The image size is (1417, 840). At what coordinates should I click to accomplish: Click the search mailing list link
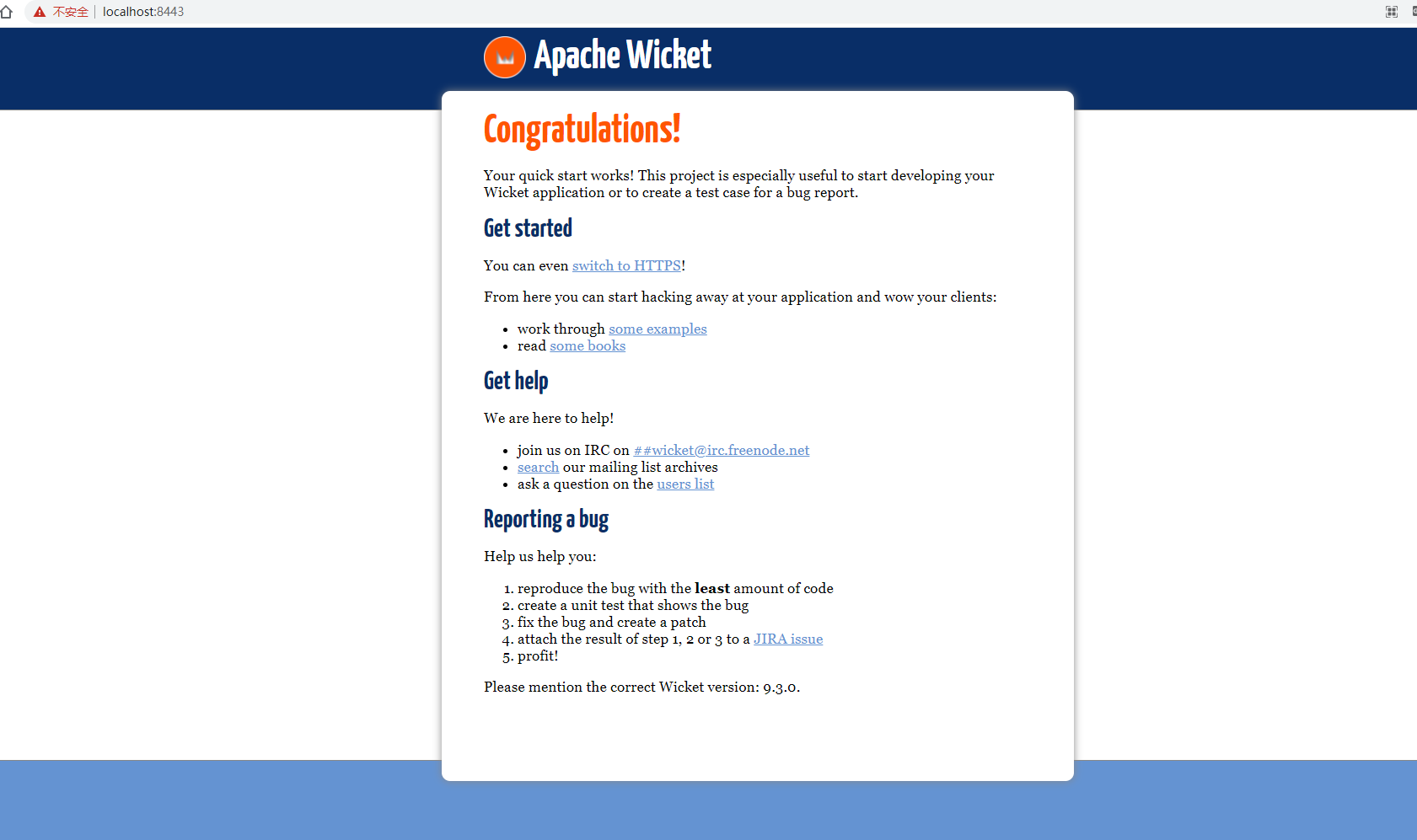(x=538, y=467)
